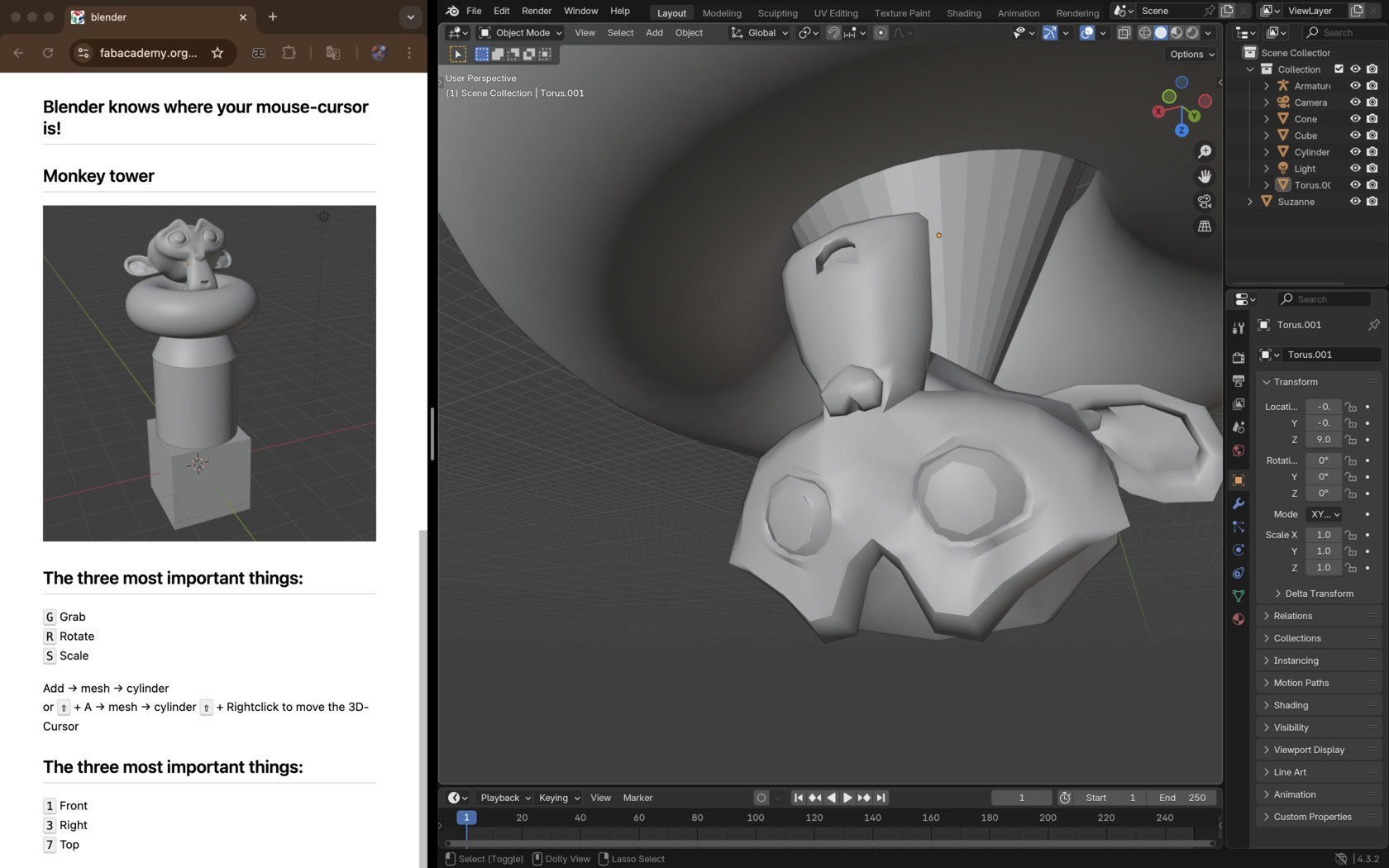Open the Playback dropdown in timeline
Viewport: 1389px width, 868px height.
pos(505,798)
